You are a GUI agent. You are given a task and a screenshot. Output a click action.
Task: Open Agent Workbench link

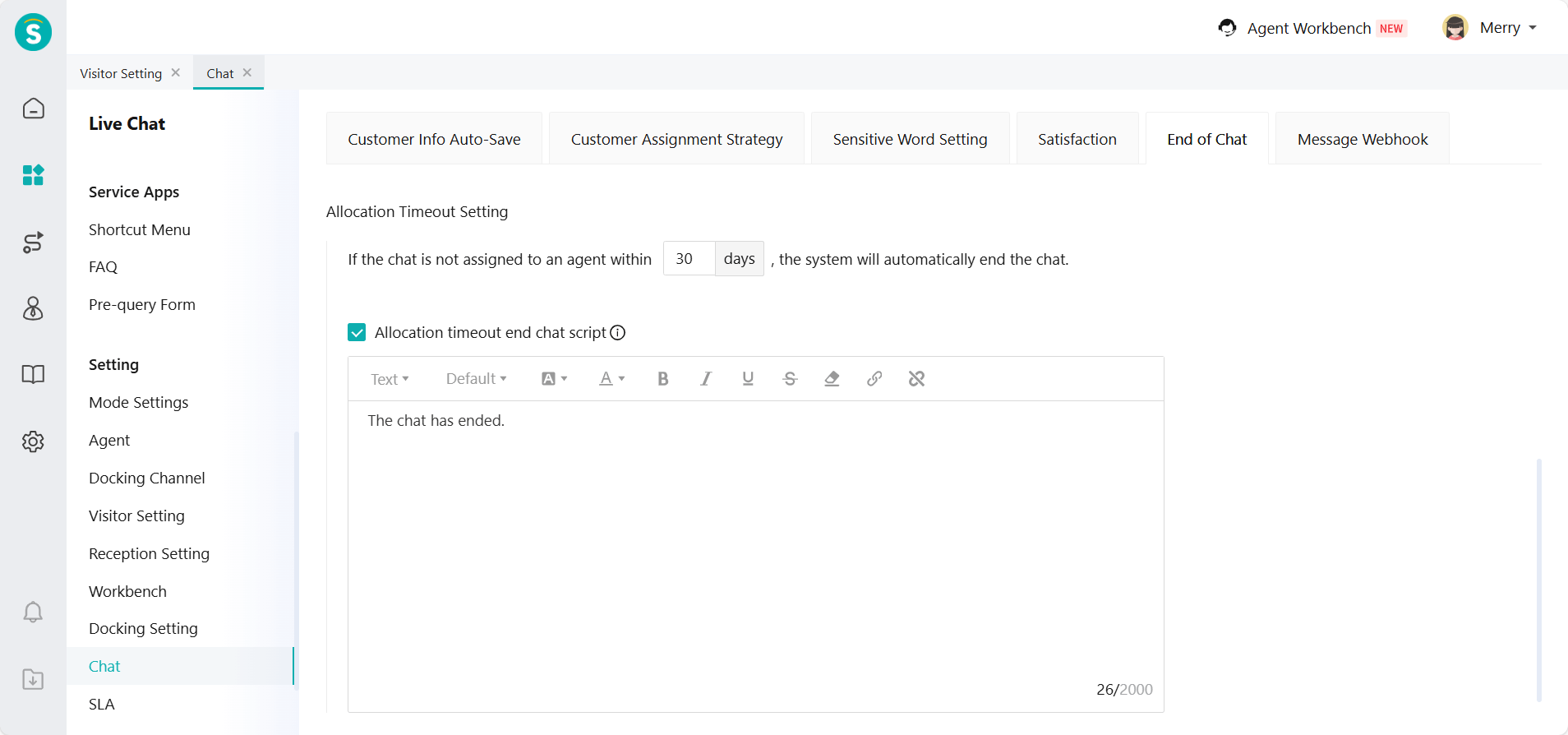point(1308,28)
